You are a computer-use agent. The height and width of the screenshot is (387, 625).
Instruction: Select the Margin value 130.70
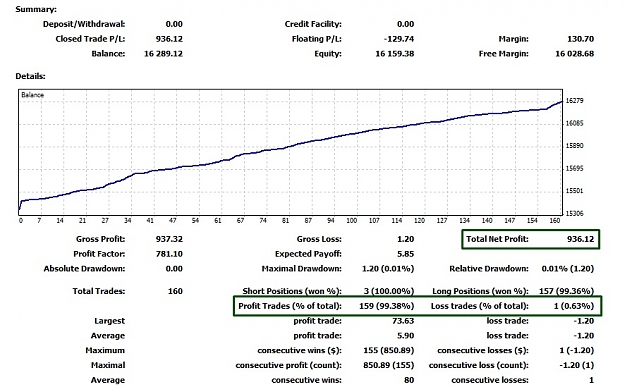[x=580, y=39]
